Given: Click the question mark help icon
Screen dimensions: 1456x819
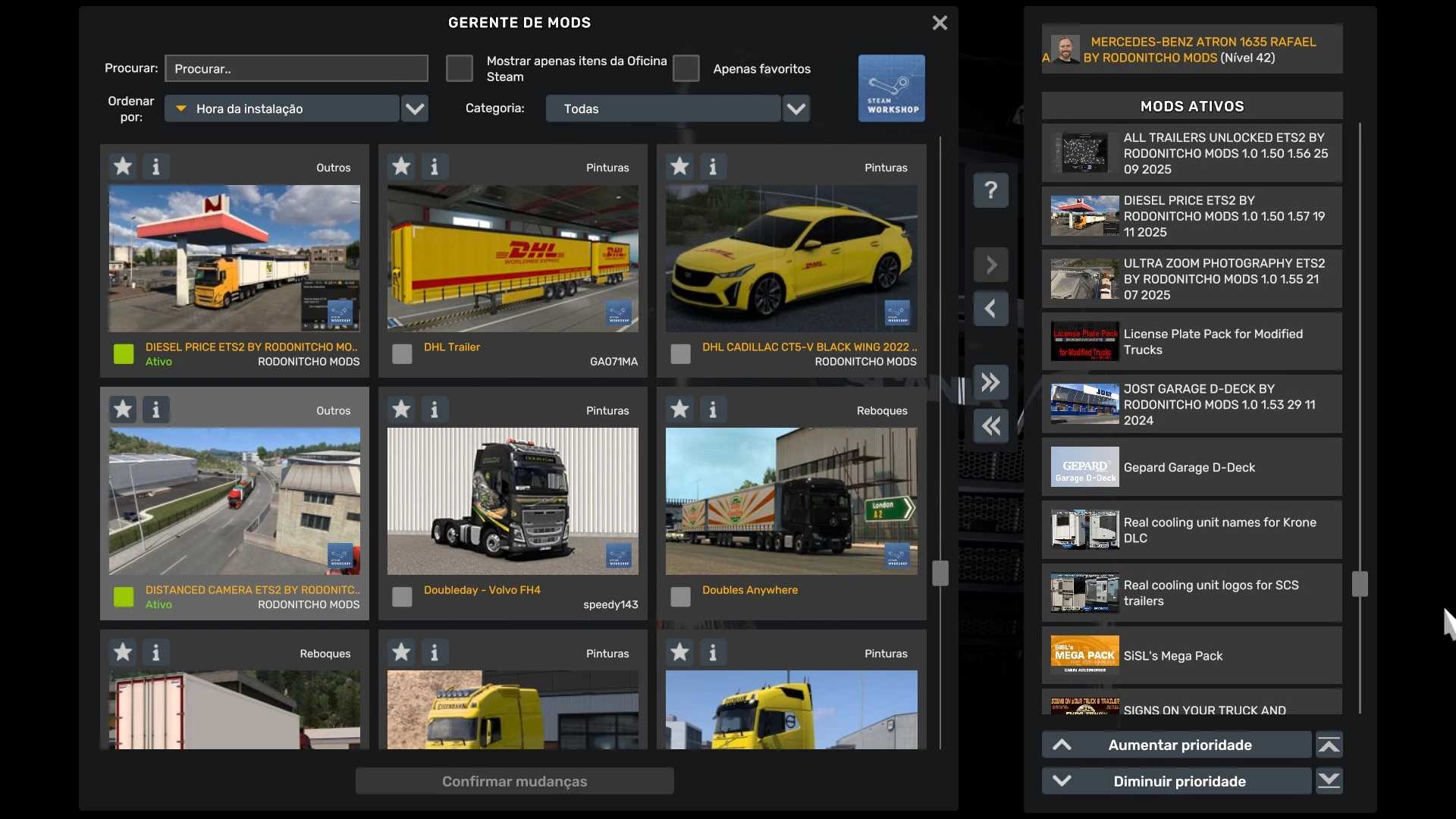Looking at the screenshot, I should coord(990,190).
